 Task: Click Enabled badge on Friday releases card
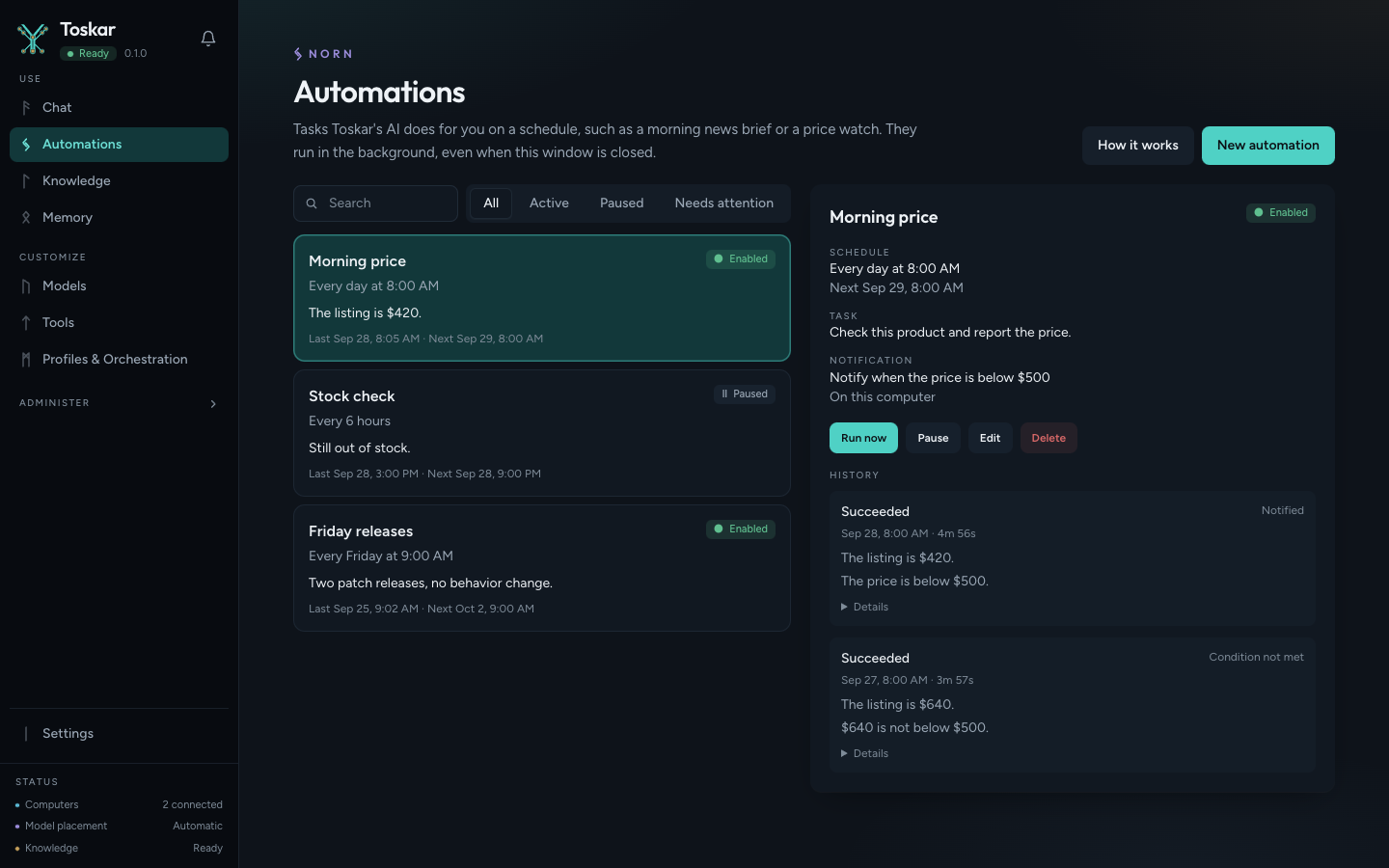tap(741, 529)
